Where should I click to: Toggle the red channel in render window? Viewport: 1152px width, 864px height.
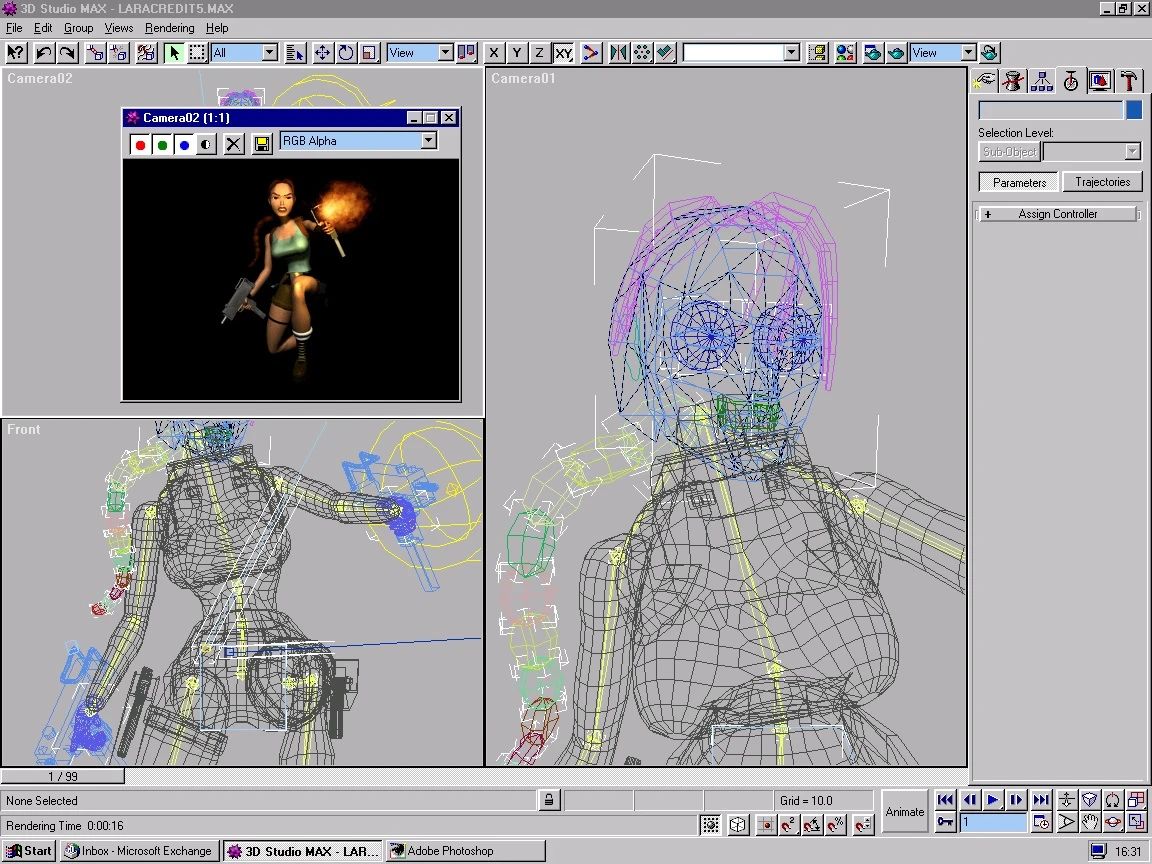point(140,144)
